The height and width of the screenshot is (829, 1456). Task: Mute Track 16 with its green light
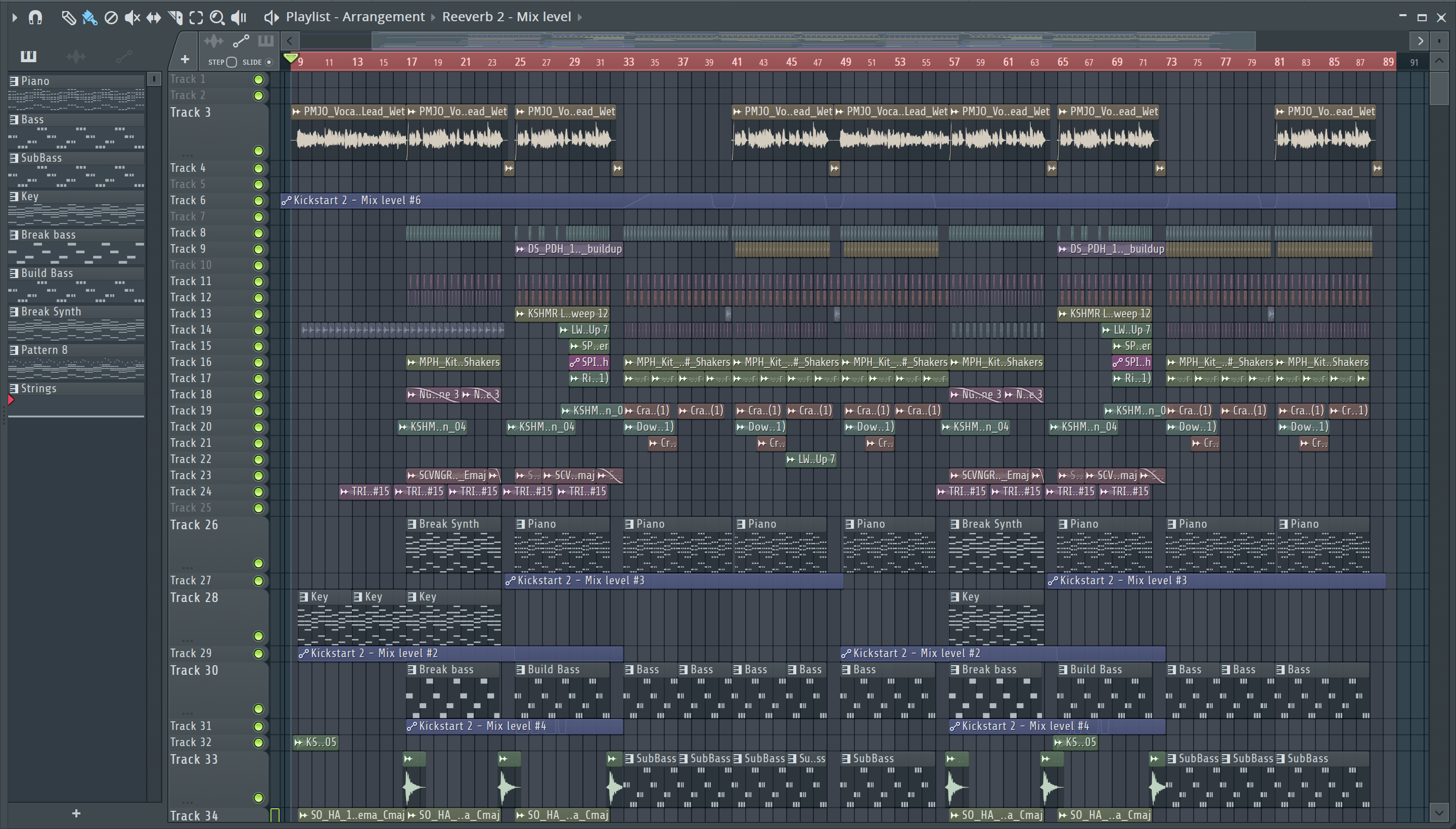(x=258, y=363)
